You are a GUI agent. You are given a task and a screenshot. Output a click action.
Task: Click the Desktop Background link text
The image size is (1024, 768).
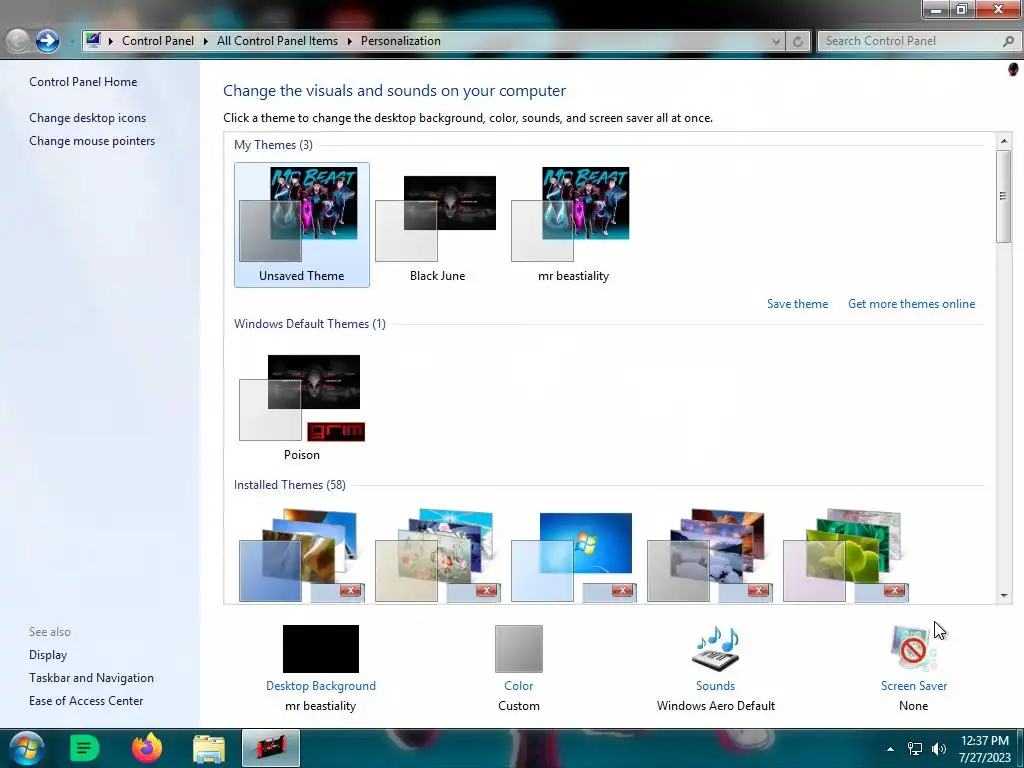pos(321,686)
